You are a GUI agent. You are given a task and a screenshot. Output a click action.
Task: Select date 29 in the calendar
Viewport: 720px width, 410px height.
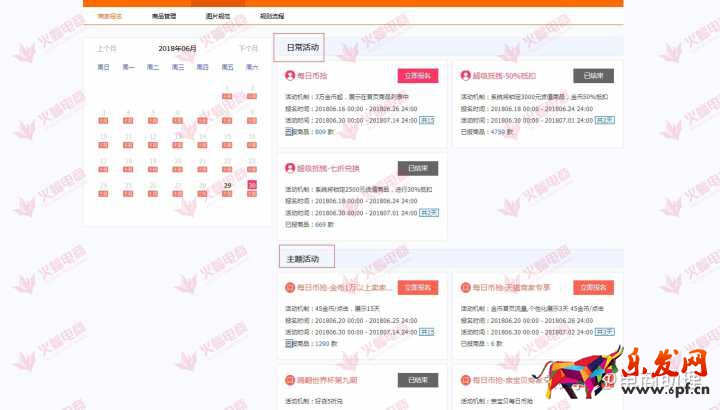[x=228, y=185]
